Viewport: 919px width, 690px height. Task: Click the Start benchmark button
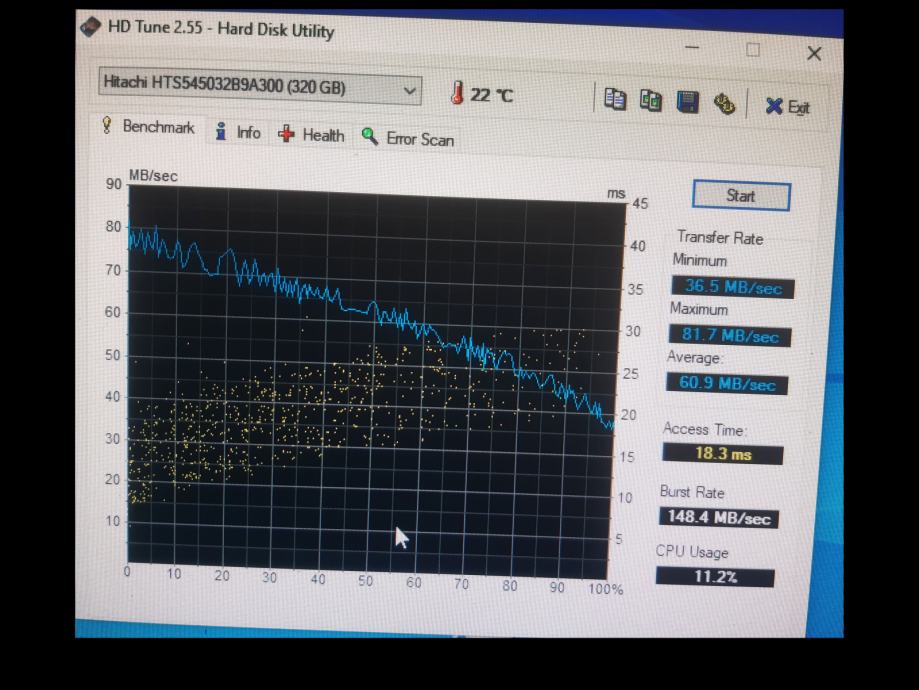(x=741, y=196)
